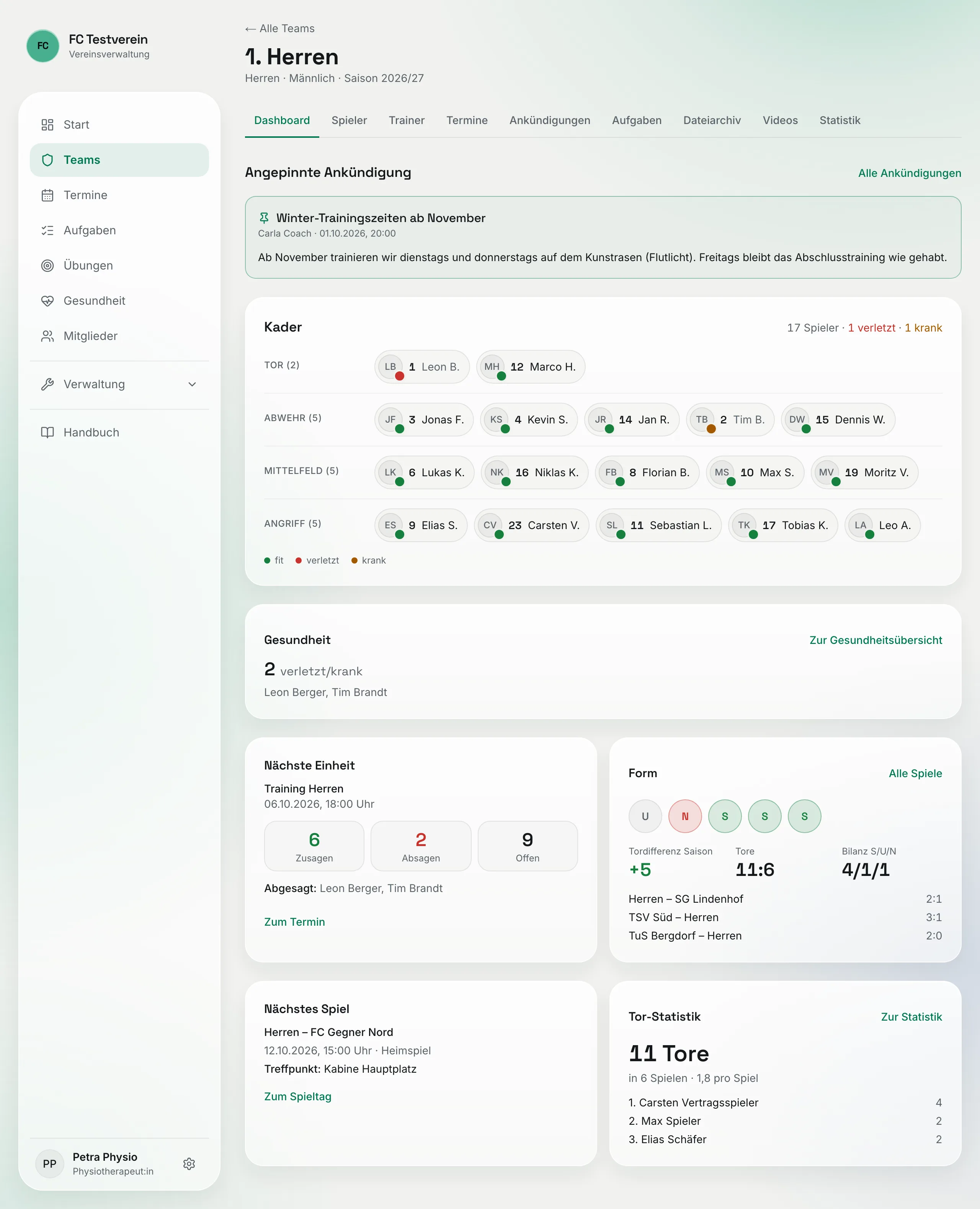Screen dimensions: 980x1209
Task: Click the 6 Zusagen box
Action: pyautogui.click(x=314, y=846)
